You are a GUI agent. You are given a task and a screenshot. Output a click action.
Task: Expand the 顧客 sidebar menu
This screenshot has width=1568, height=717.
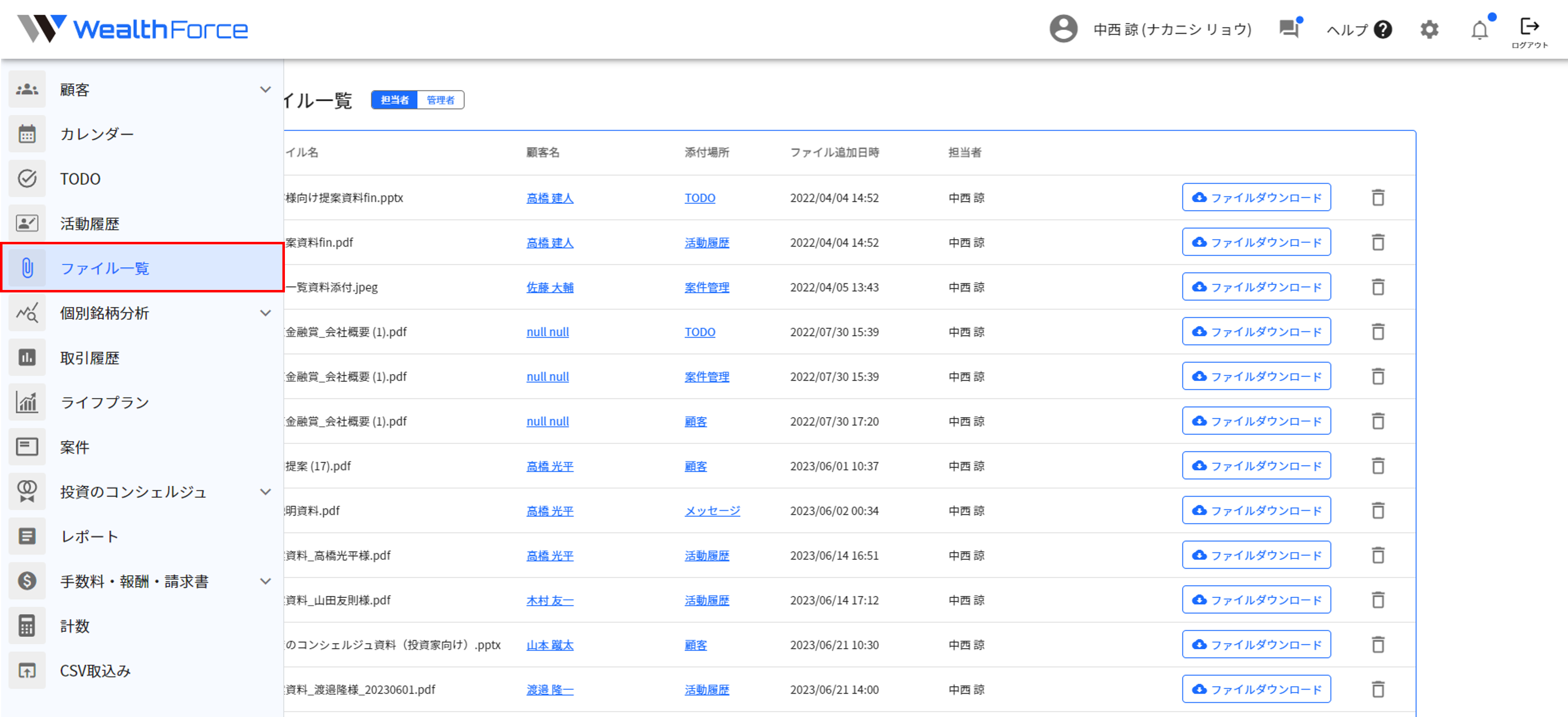pos(265,89)
